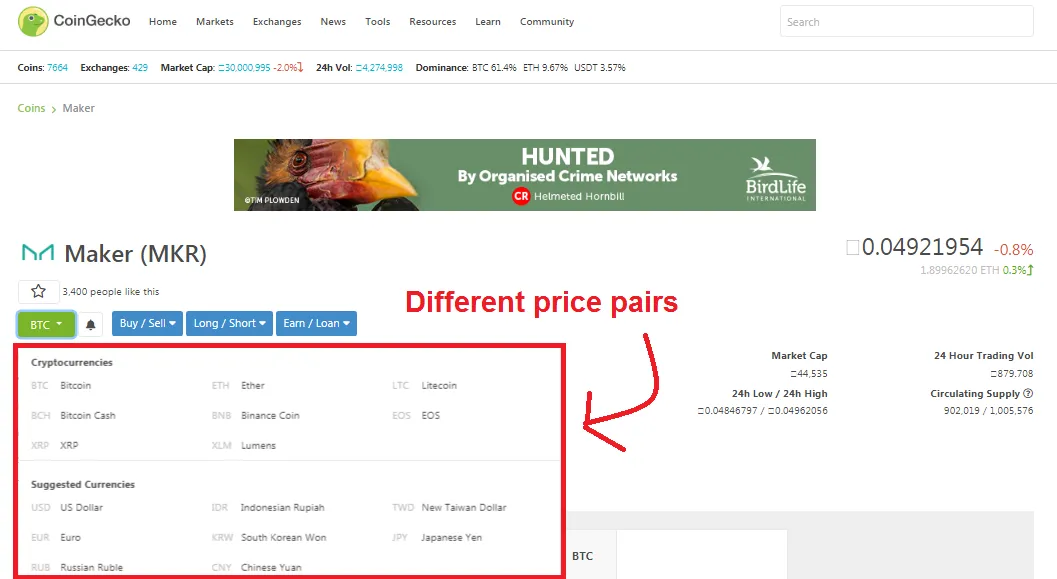Screen dimensions: 1057x579
Task: Click the Coins breadcrumb link
Action: pyautogui.click(x=31, y=108)
